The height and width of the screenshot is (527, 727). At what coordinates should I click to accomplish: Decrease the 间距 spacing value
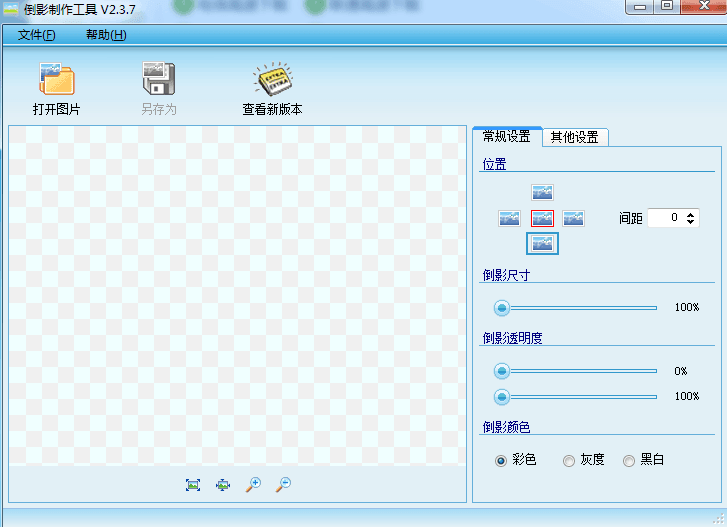(x=690, y=222)
